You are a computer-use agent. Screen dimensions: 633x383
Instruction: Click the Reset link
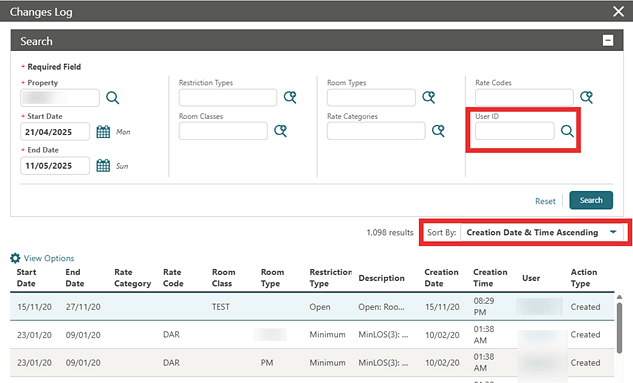[545, 201]
